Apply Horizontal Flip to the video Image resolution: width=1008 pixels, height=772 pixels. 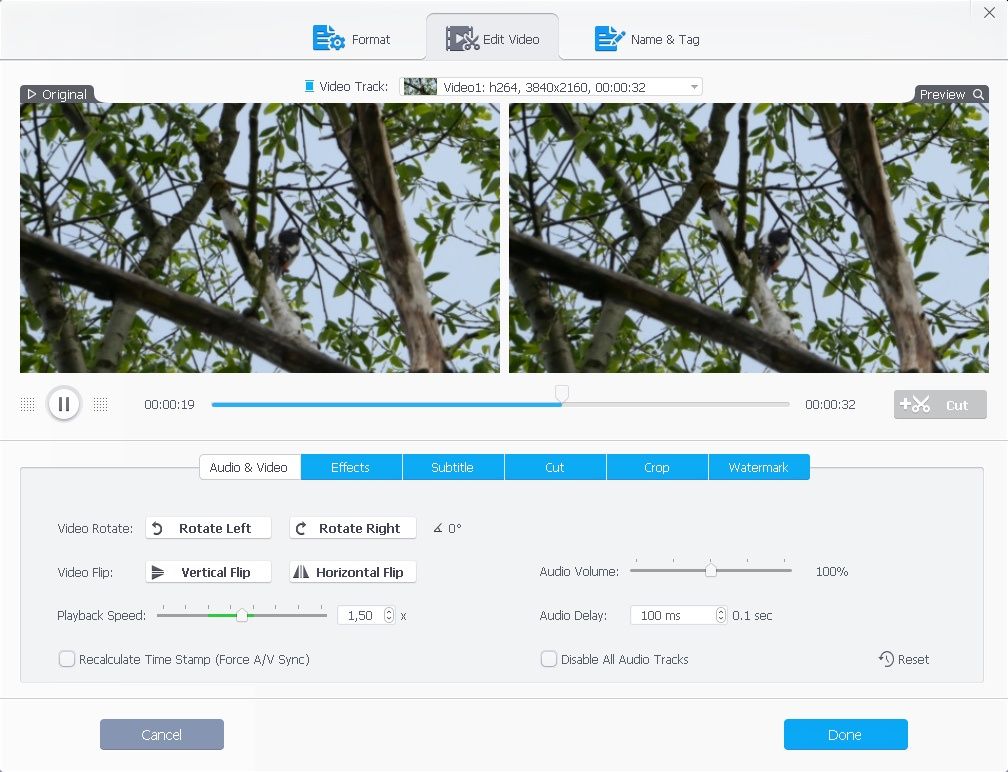[x=352, y=572]
